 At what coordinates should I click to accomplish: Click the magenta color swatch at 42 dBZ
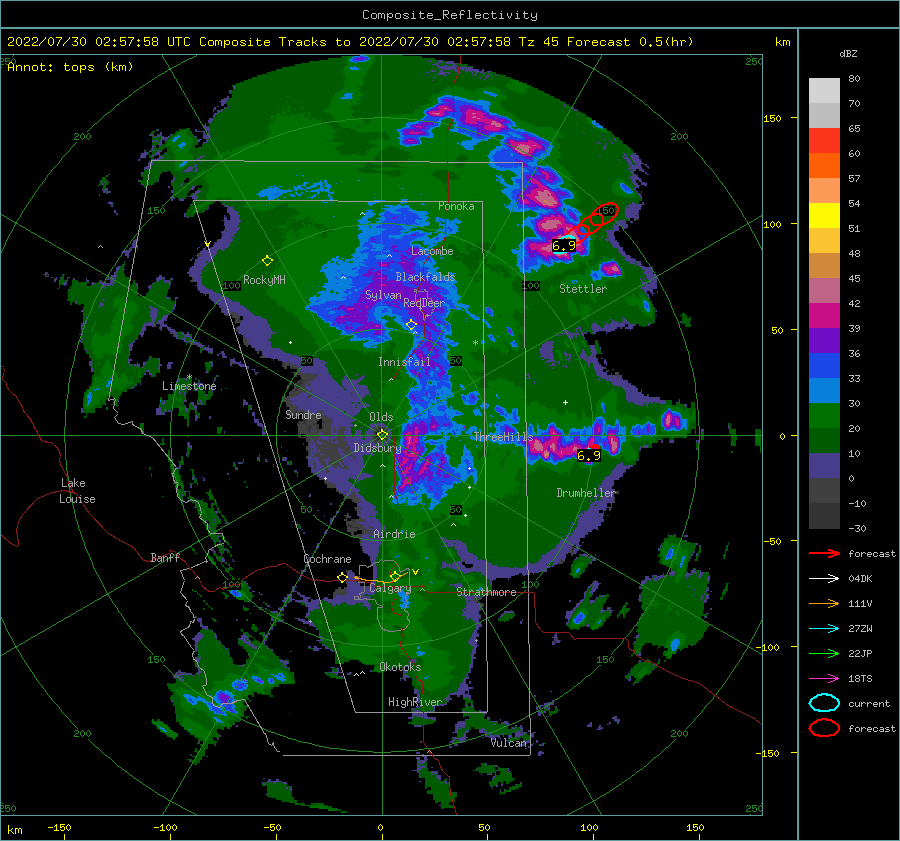click(824, 316)
